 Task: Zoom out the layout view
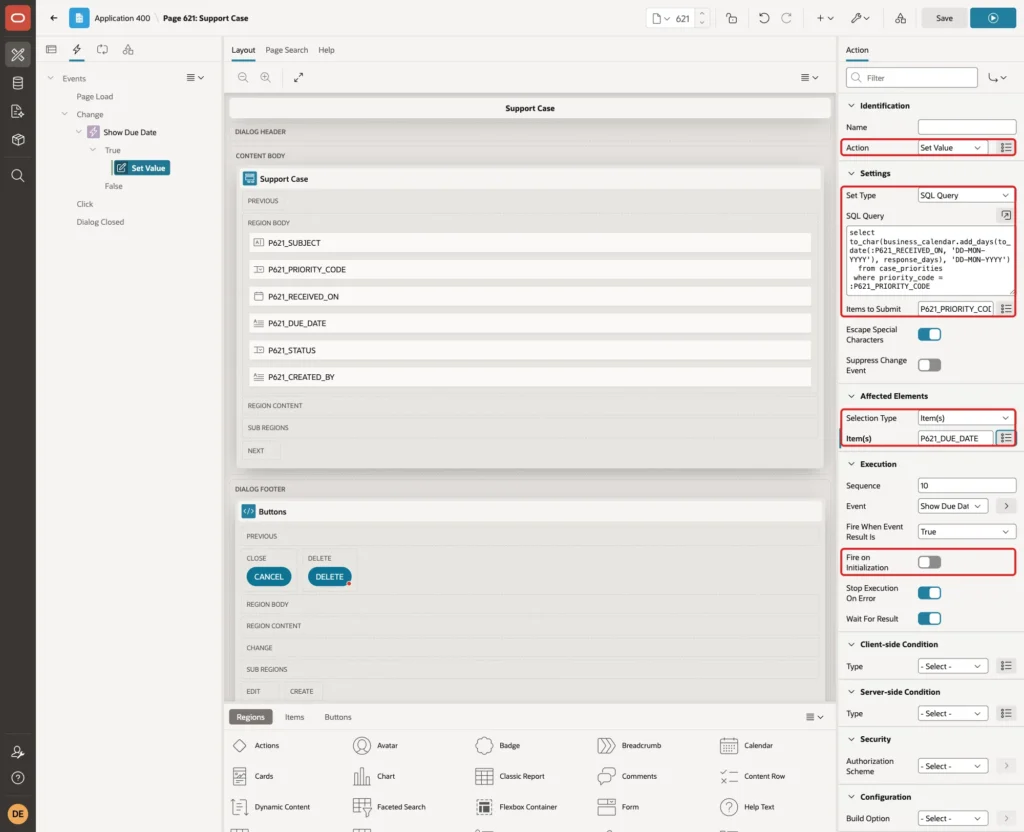[243, 77]
